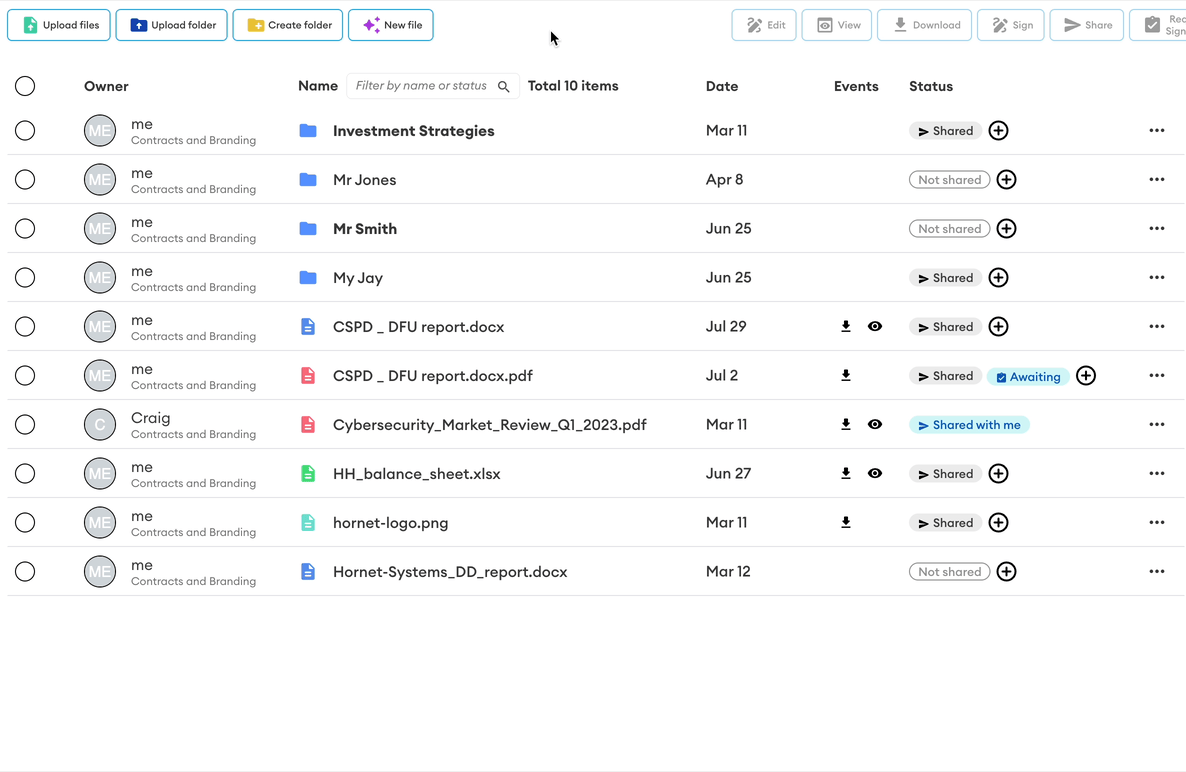Open more options menu for Investment Strategies

pyautogui.click(x=1157, y=131)
